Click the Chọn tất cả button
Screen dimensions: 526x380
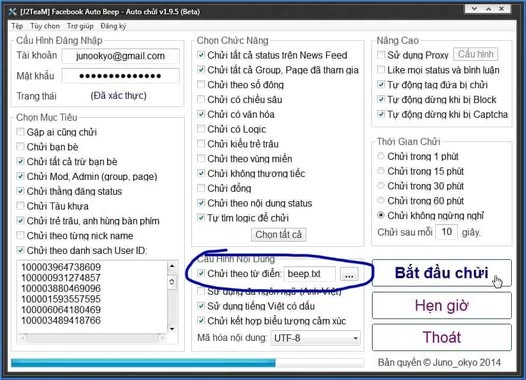tap(278, 234)
